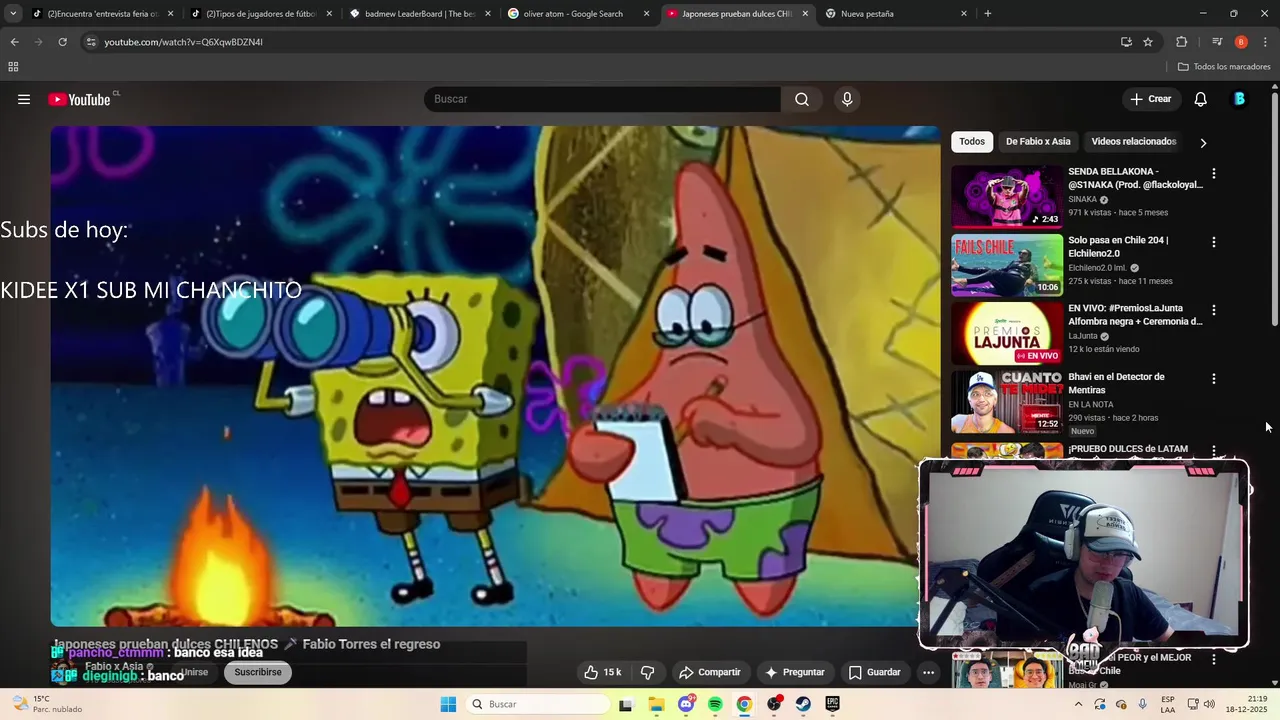Click the Preguntar button

[x=795, y=672]
